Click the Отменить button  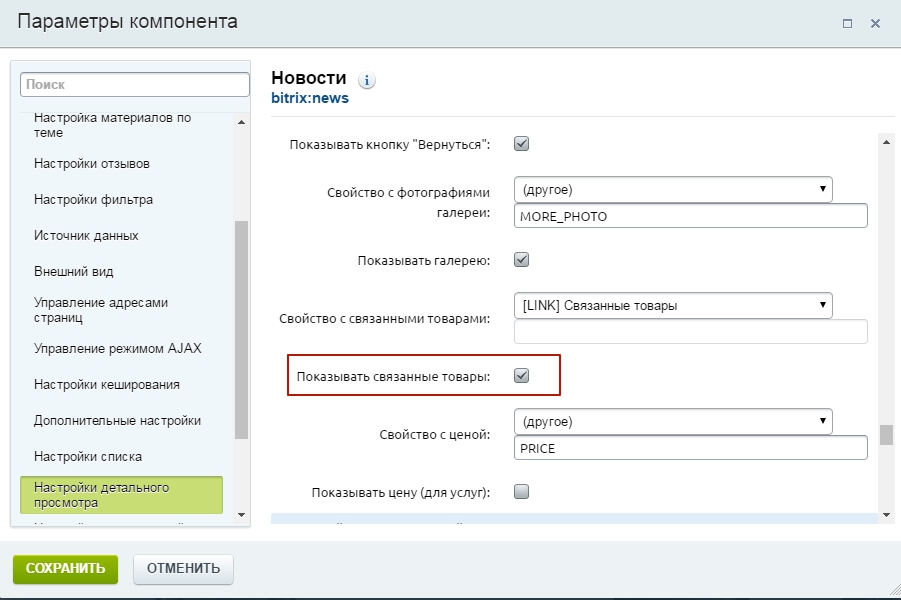pos(183,568)
